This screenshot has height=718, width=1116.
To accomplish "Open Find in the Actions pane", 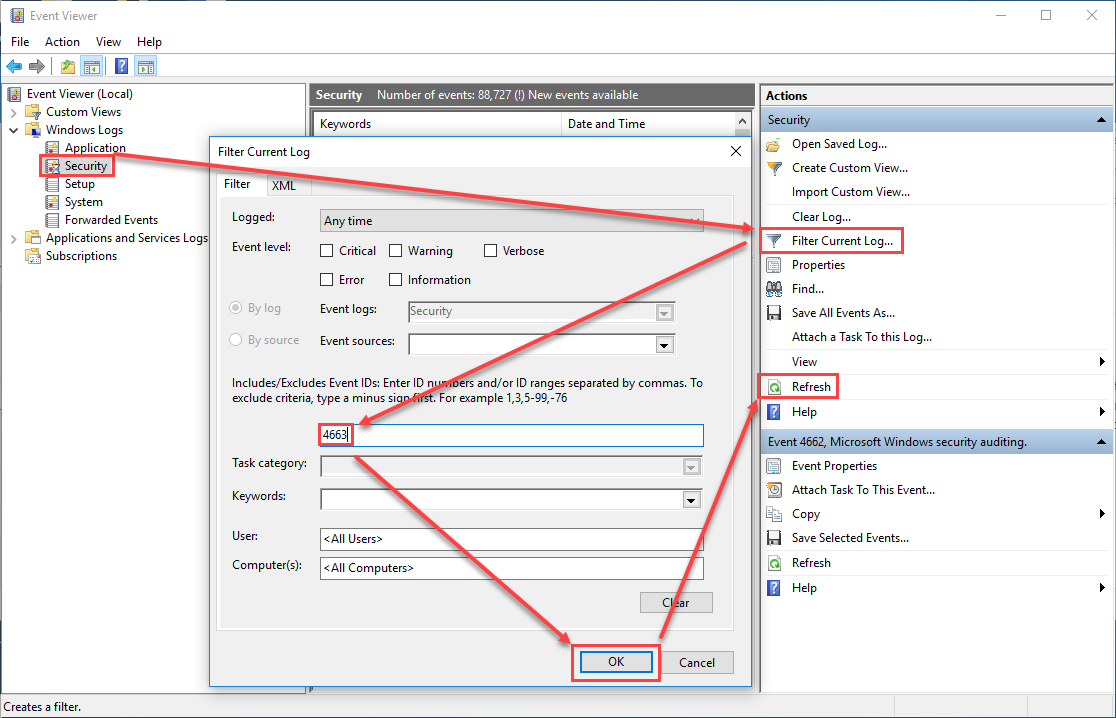I will pyautogui.click(x=805, y=288).
